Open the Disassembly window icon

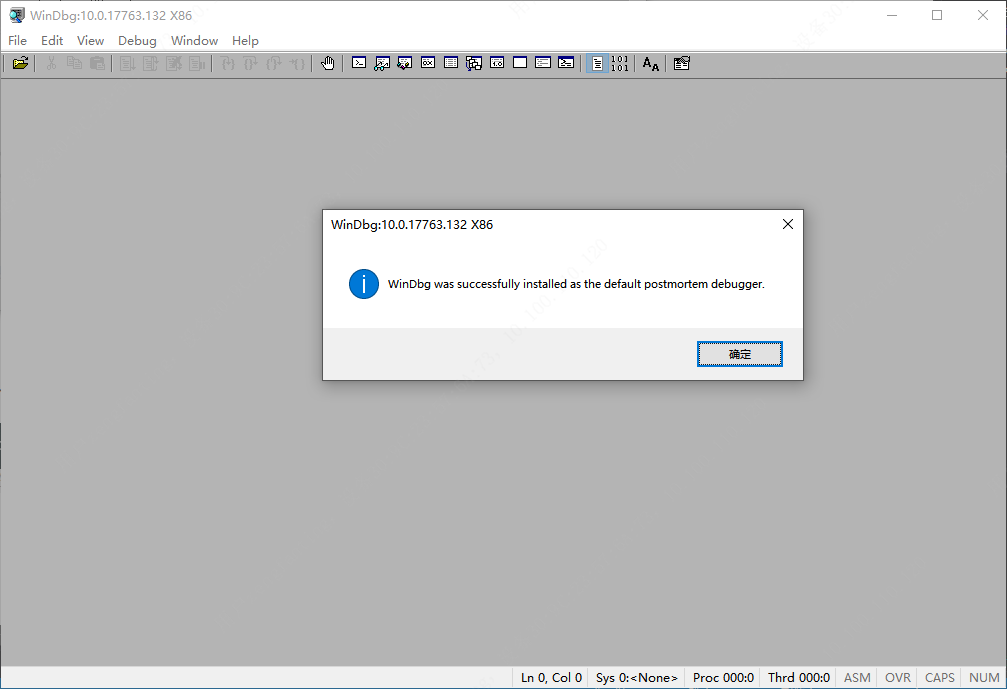[x=497, y=63]
